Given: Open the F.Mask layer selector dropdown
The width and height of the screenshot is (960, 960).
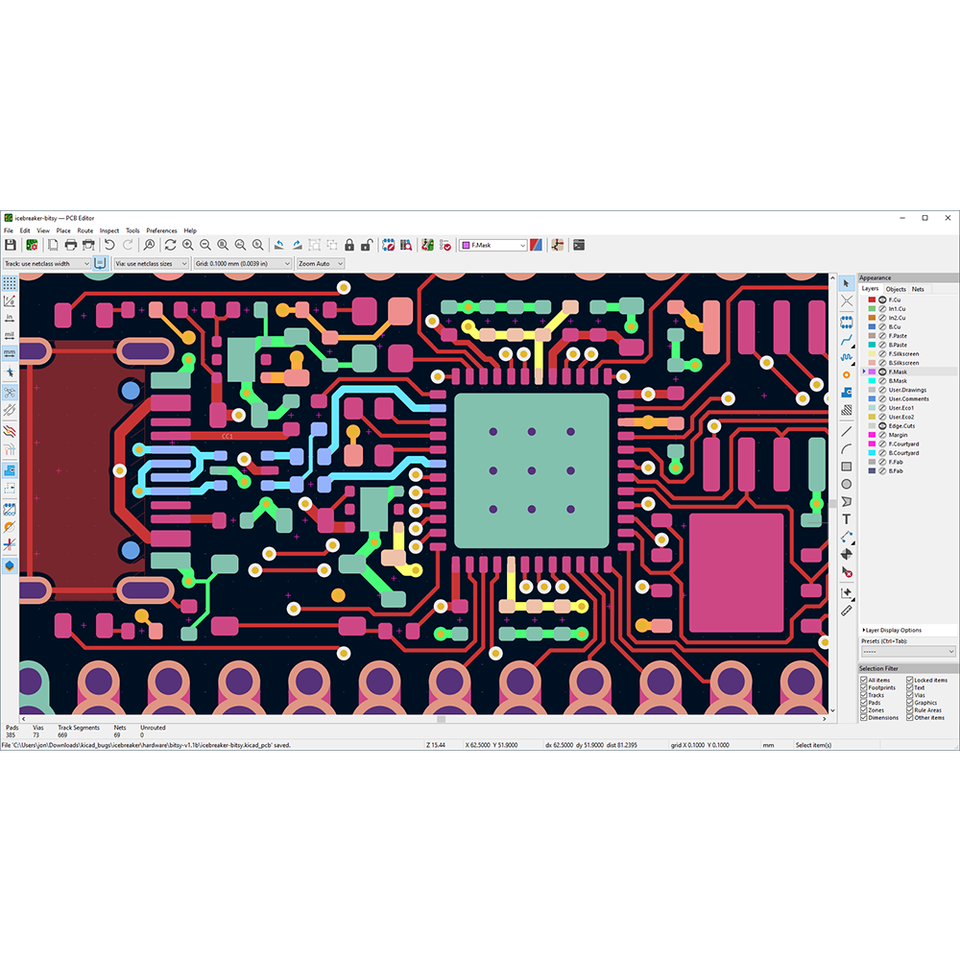Looking at the screenshot, I should [x=493, y=245].
